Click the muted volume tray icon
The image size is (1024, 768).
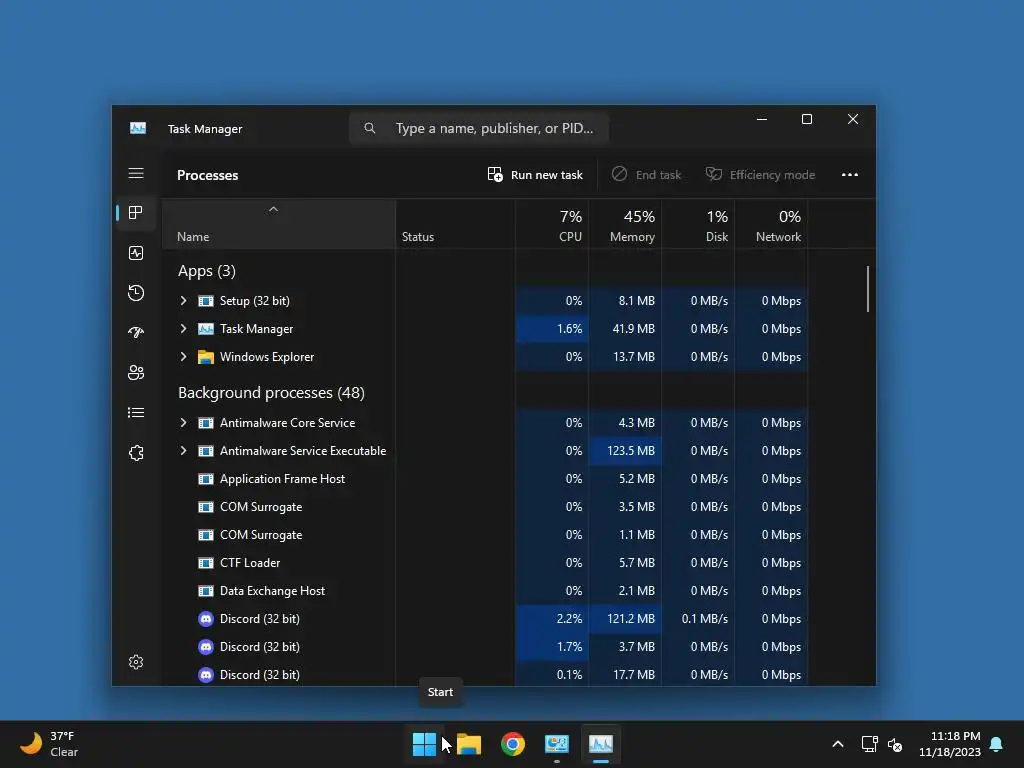pyautogui.click(x=895, y=744)
